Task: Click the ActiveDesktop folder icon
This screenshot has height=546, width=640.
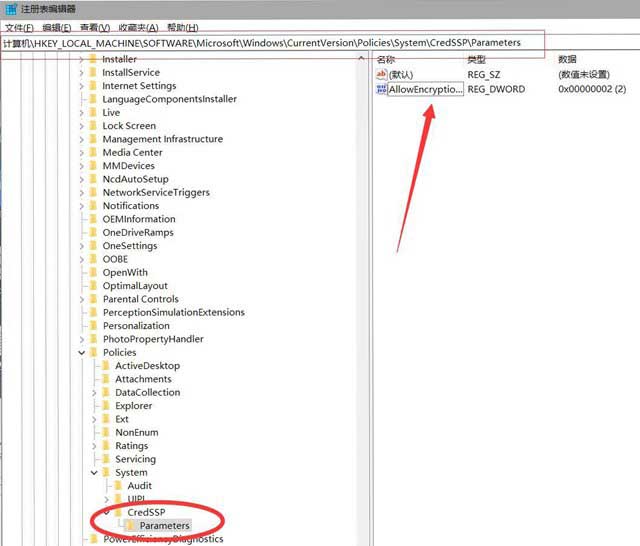Action: tap(106, 366)
